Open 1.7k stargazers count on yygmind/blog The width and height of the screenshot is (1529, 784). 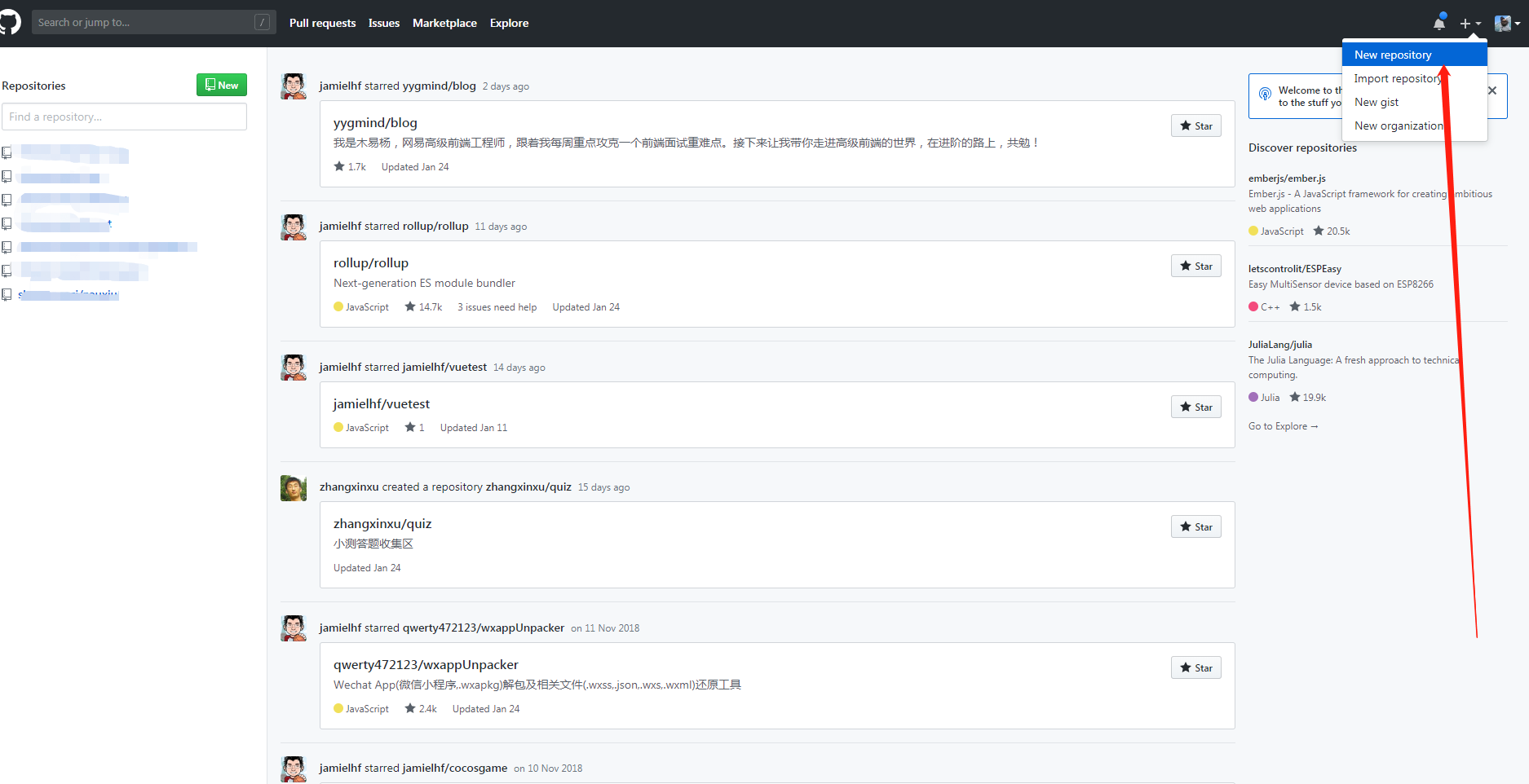[x=350, y=166]
